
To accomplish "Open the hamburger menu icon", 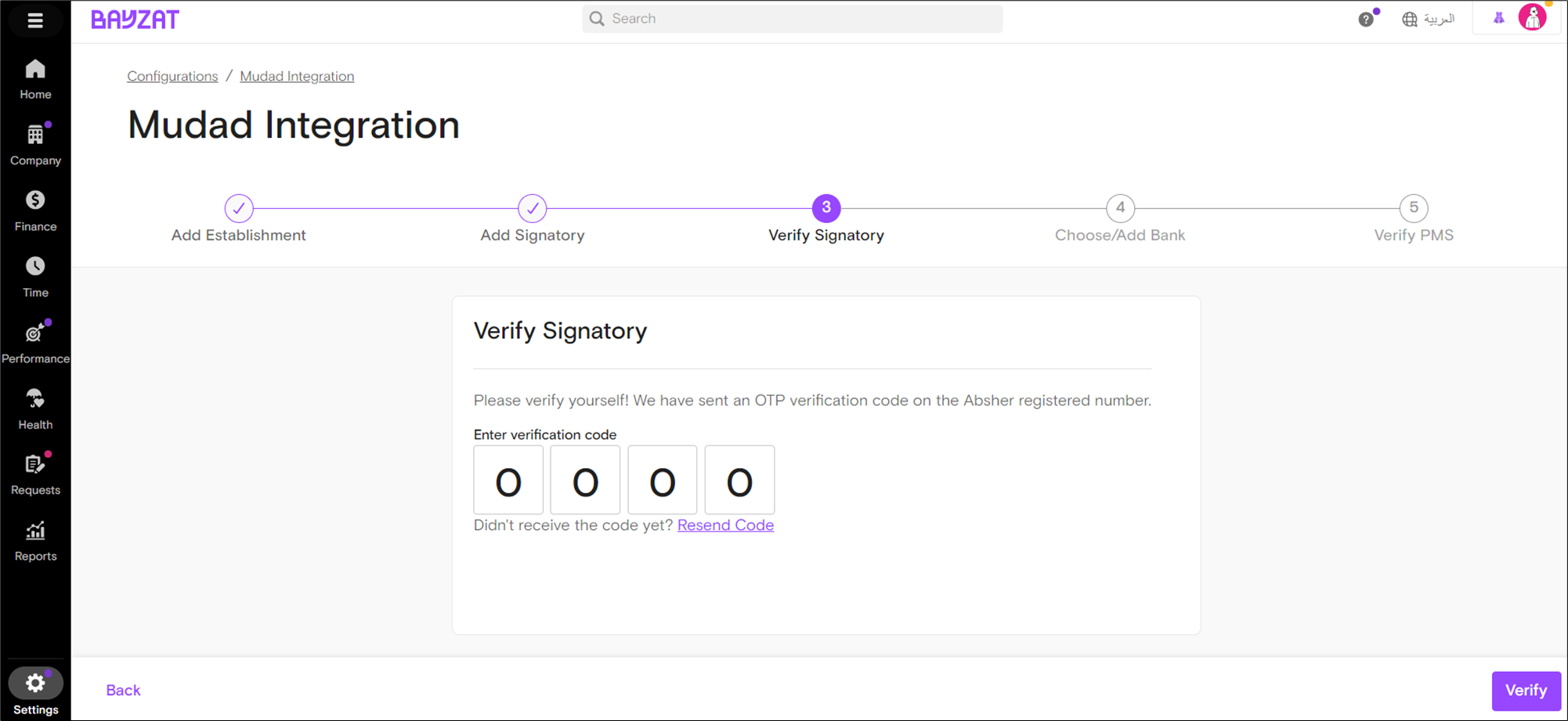I will point(35,20).
